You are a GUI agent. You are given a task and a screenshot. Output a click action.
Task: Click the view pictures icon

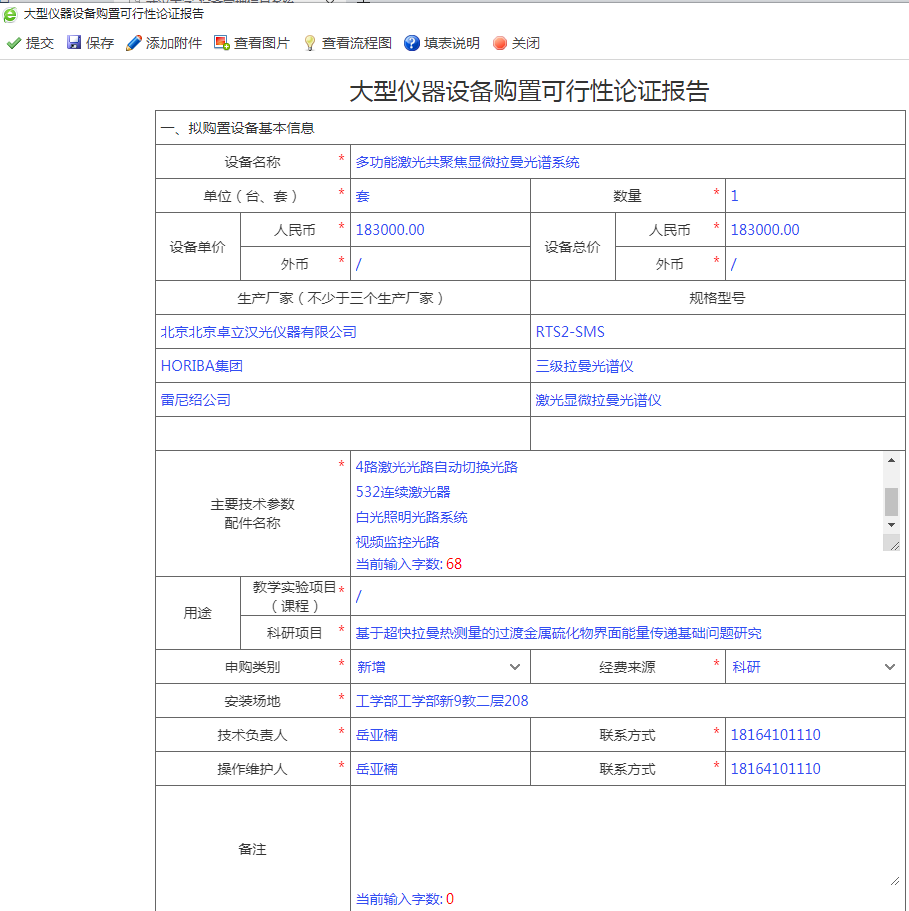coord(222,43)
